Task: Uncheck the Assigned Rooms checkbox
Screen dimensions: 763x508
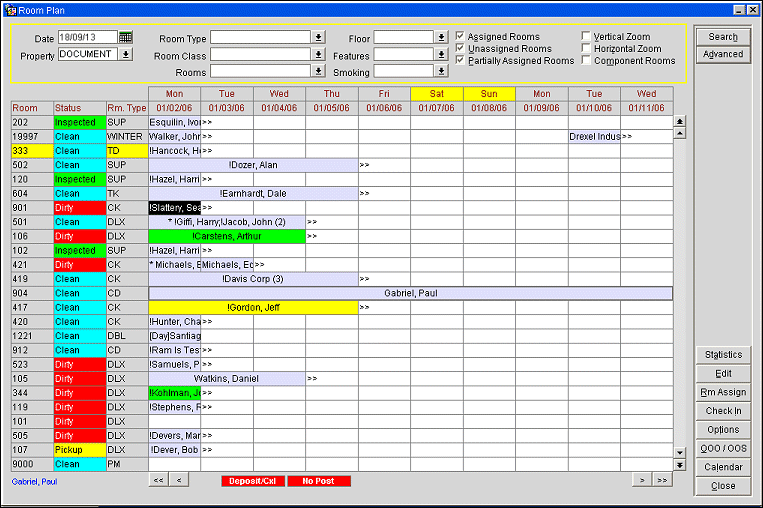Action: coord(460,37)
